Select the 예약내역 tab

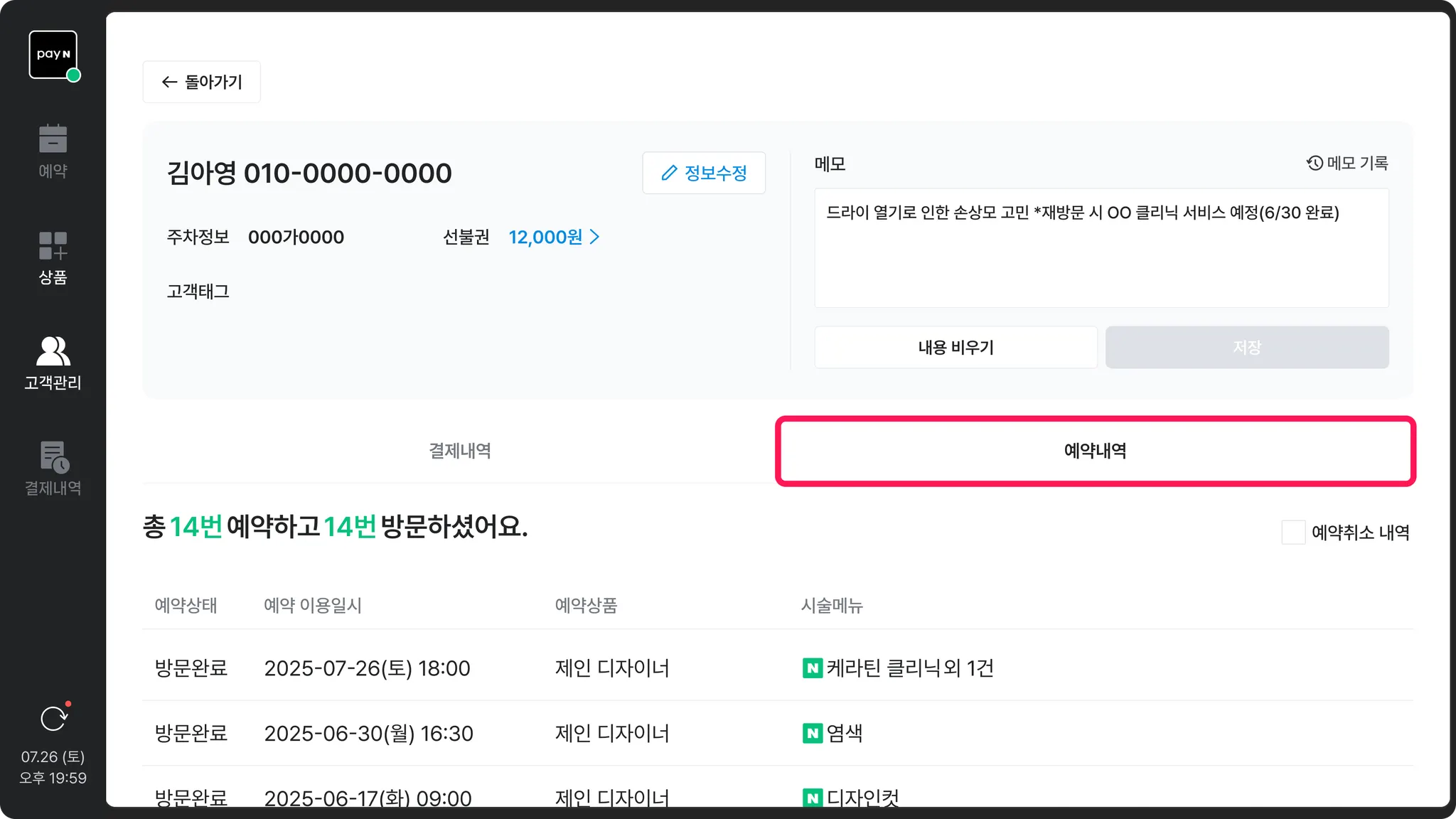pyautogui.click(x=1095, y=451)
